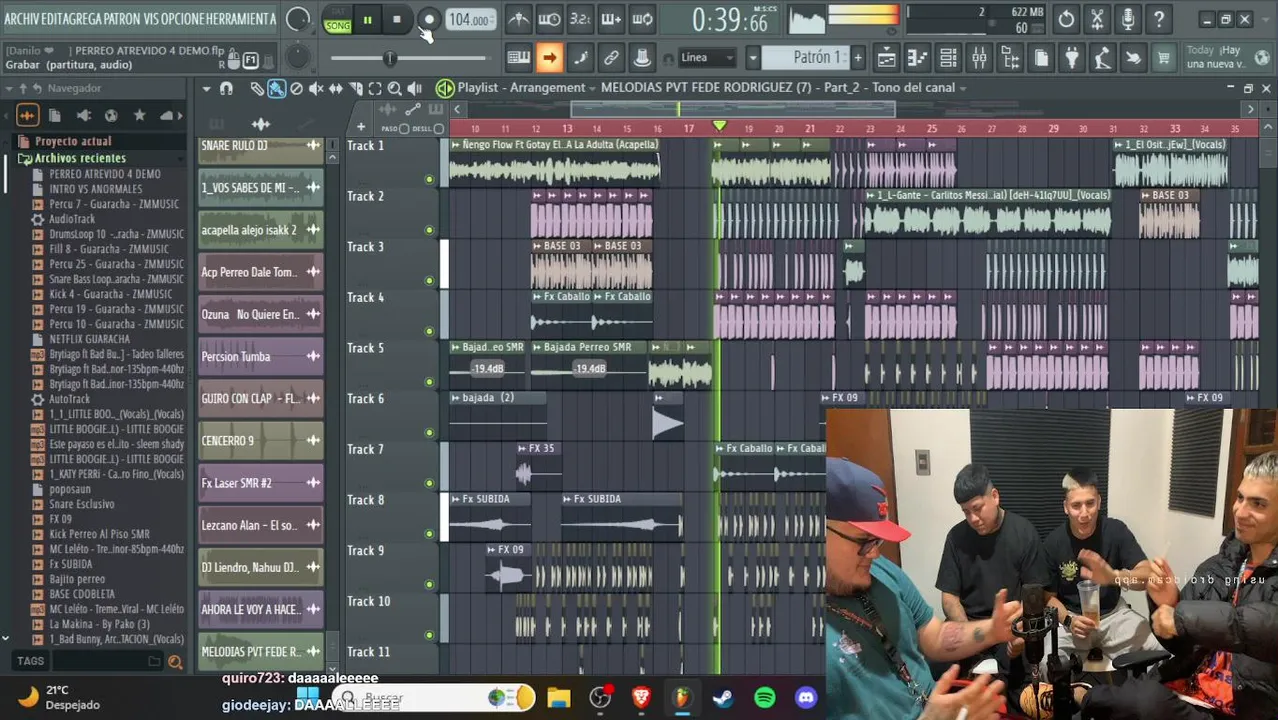Open Playlist Arrangement dropdown arrow
This screenshot has width=1278, height=720.
click(593, 88)
